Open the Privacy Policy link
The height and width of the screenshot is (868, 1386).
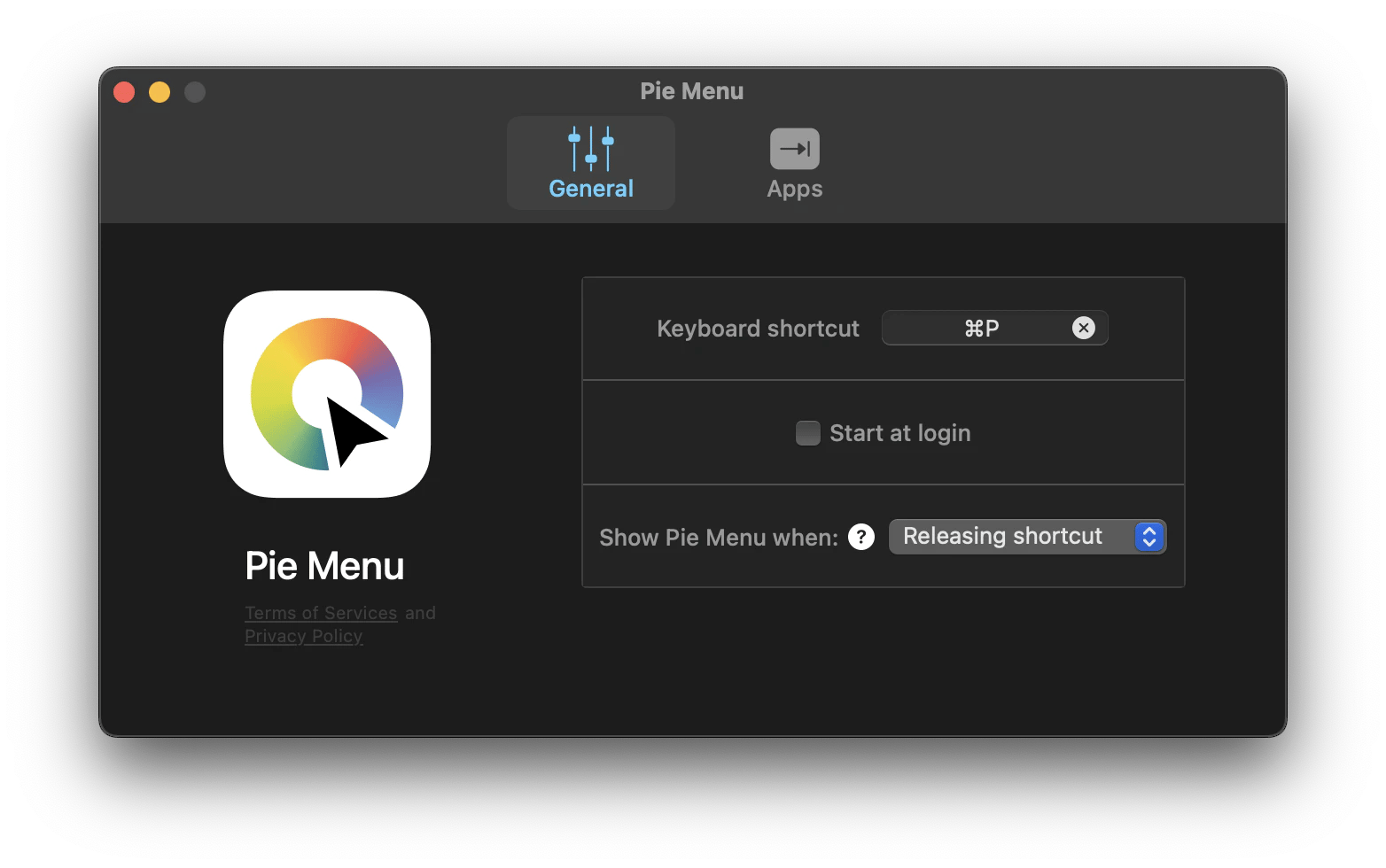[x=303, y=636]
